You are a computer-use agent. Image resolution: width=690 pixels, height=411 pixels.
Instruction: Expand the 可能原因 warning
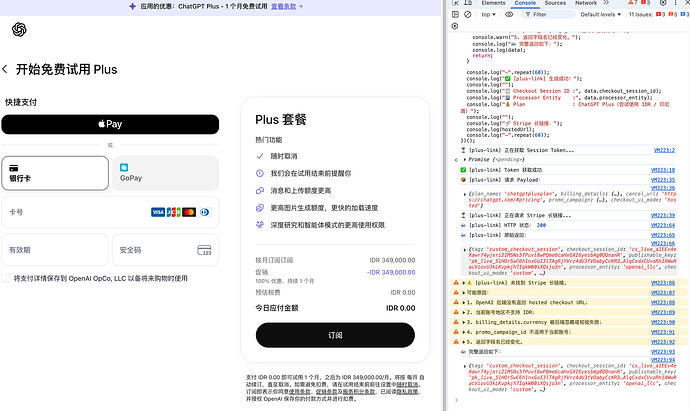(x=464, y=293)
